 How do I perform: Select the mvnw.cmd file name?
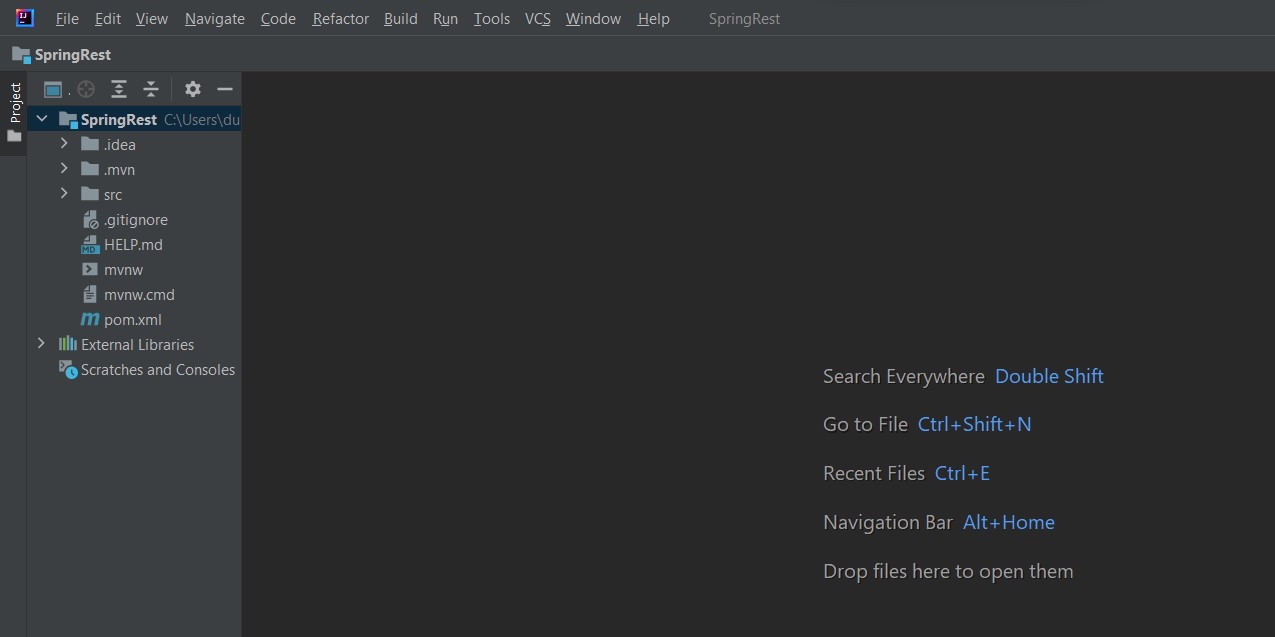pos(139,294)
